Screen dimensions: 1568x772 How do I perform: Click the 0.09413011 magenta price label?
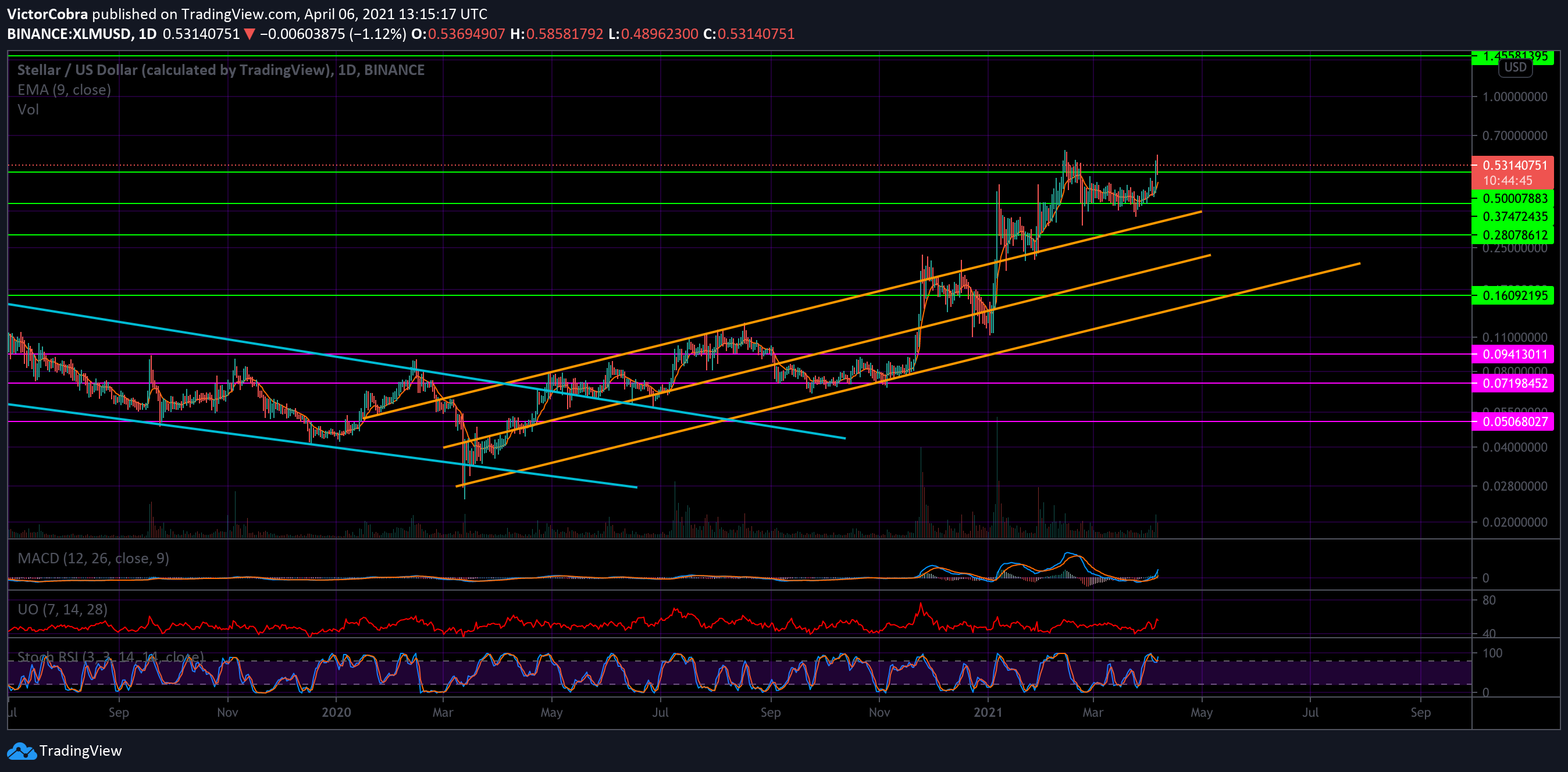1513,354
